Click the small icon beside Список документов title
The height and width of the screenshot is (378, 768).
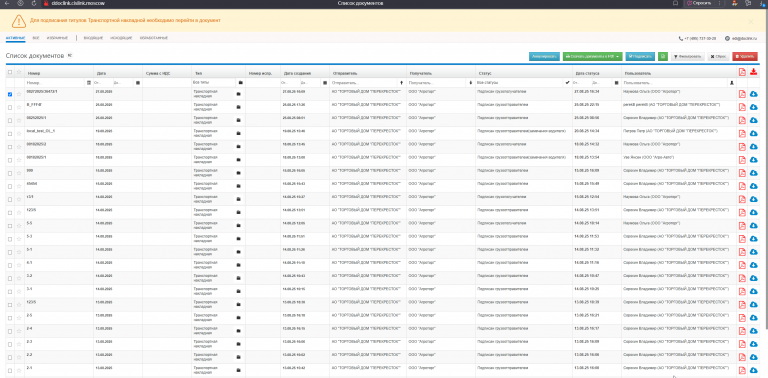pyautogui.click(x=70, y=55)
